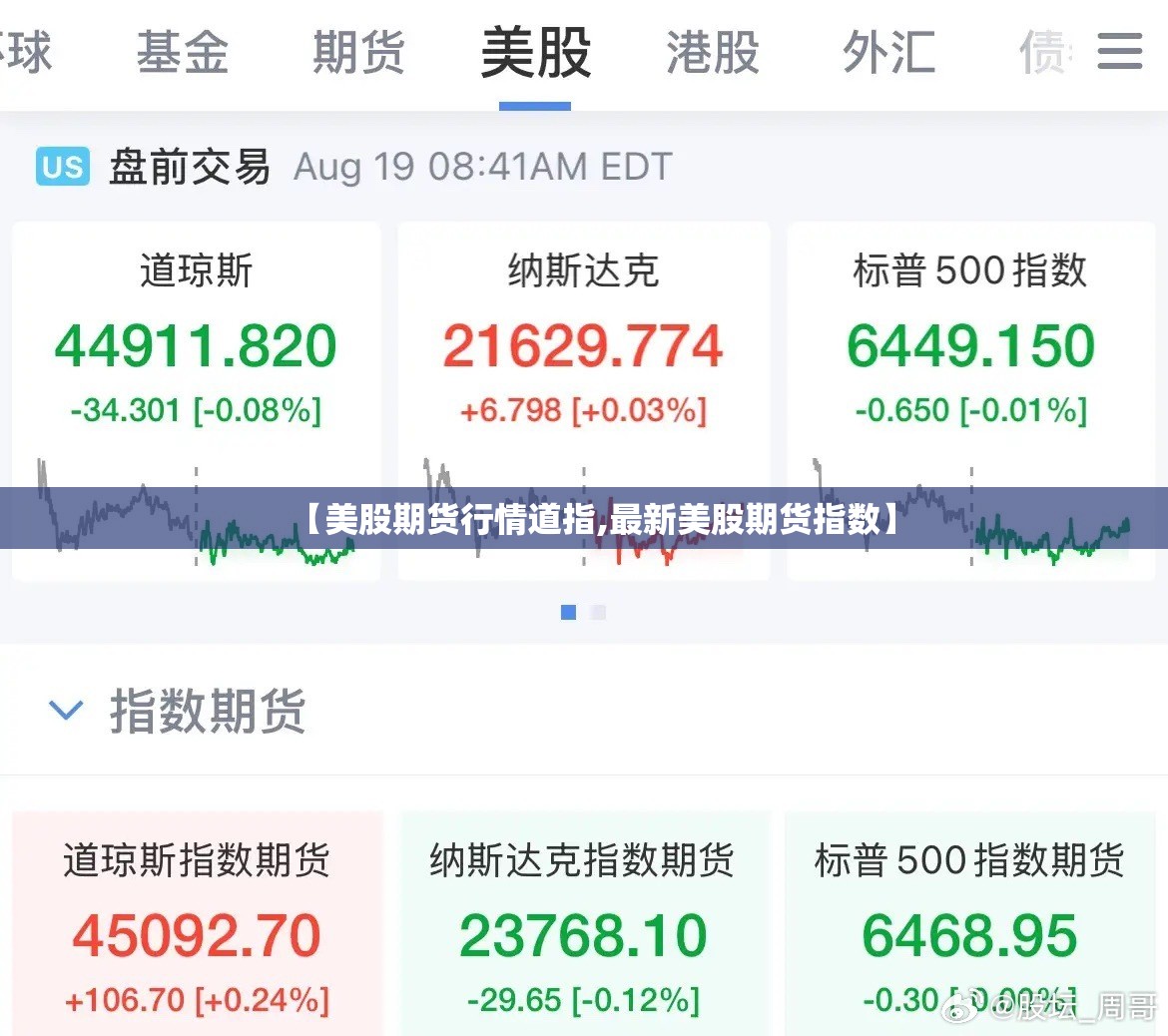This screenshot has height=1036, width=1168.
Task: Click the -0.650 [-0.01%] change
Action: (970, 410)
